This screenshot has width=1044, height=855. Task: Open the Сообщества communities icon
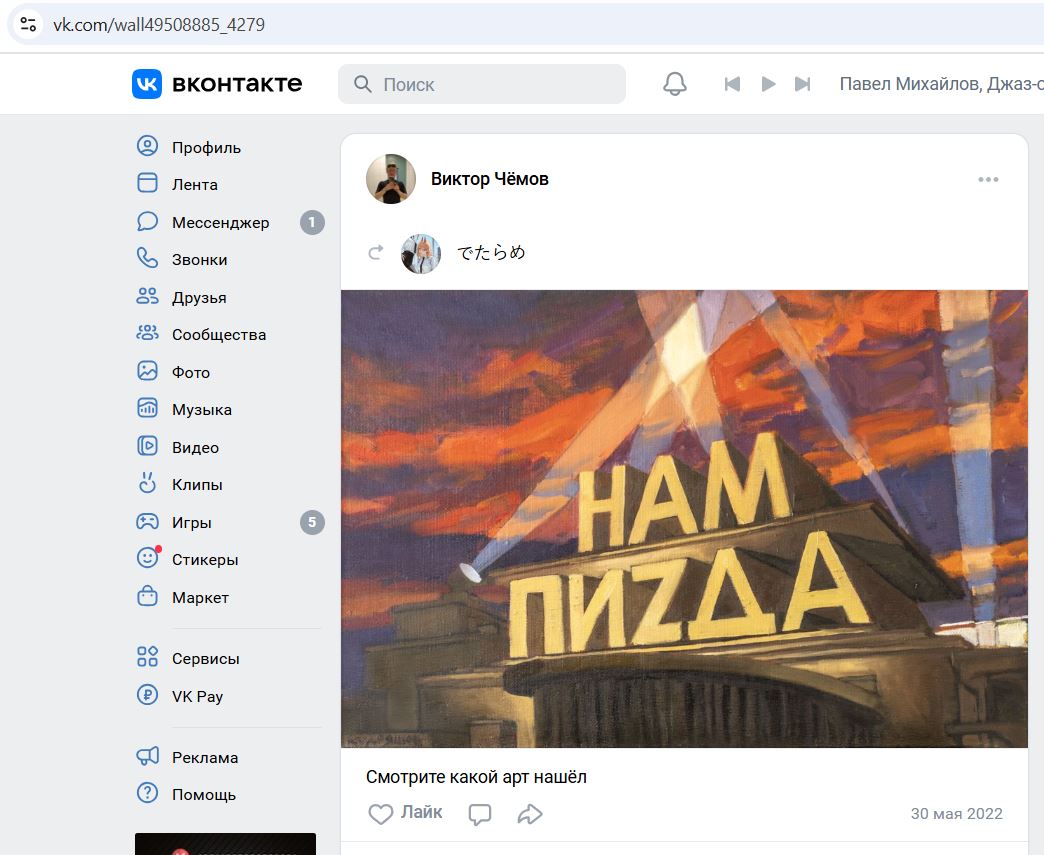pos(147,333)
